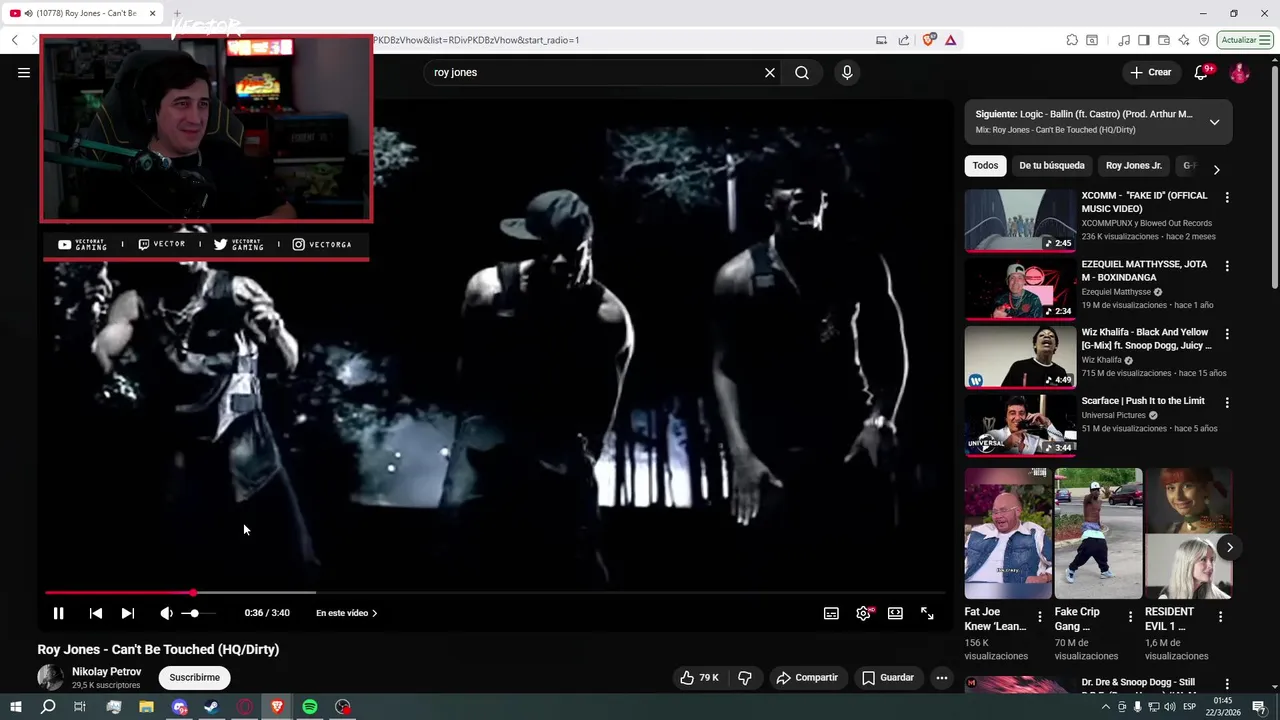1280x720 pixels.
Task: Open Nikolay Petrov channel link
Action: [106, 672]
